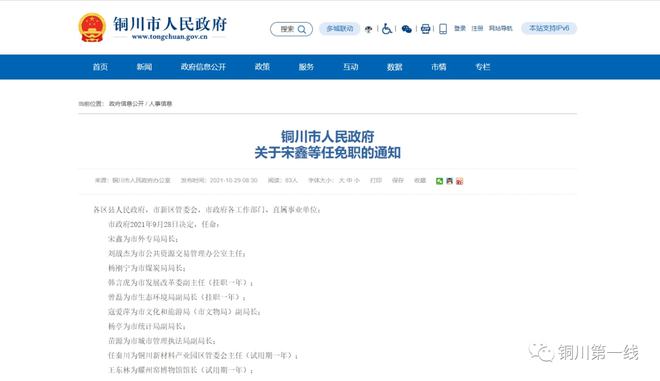Open the elderly-friendly mode icon
Viewport: 660px width, 381px height.
click(x=368, y=29)
